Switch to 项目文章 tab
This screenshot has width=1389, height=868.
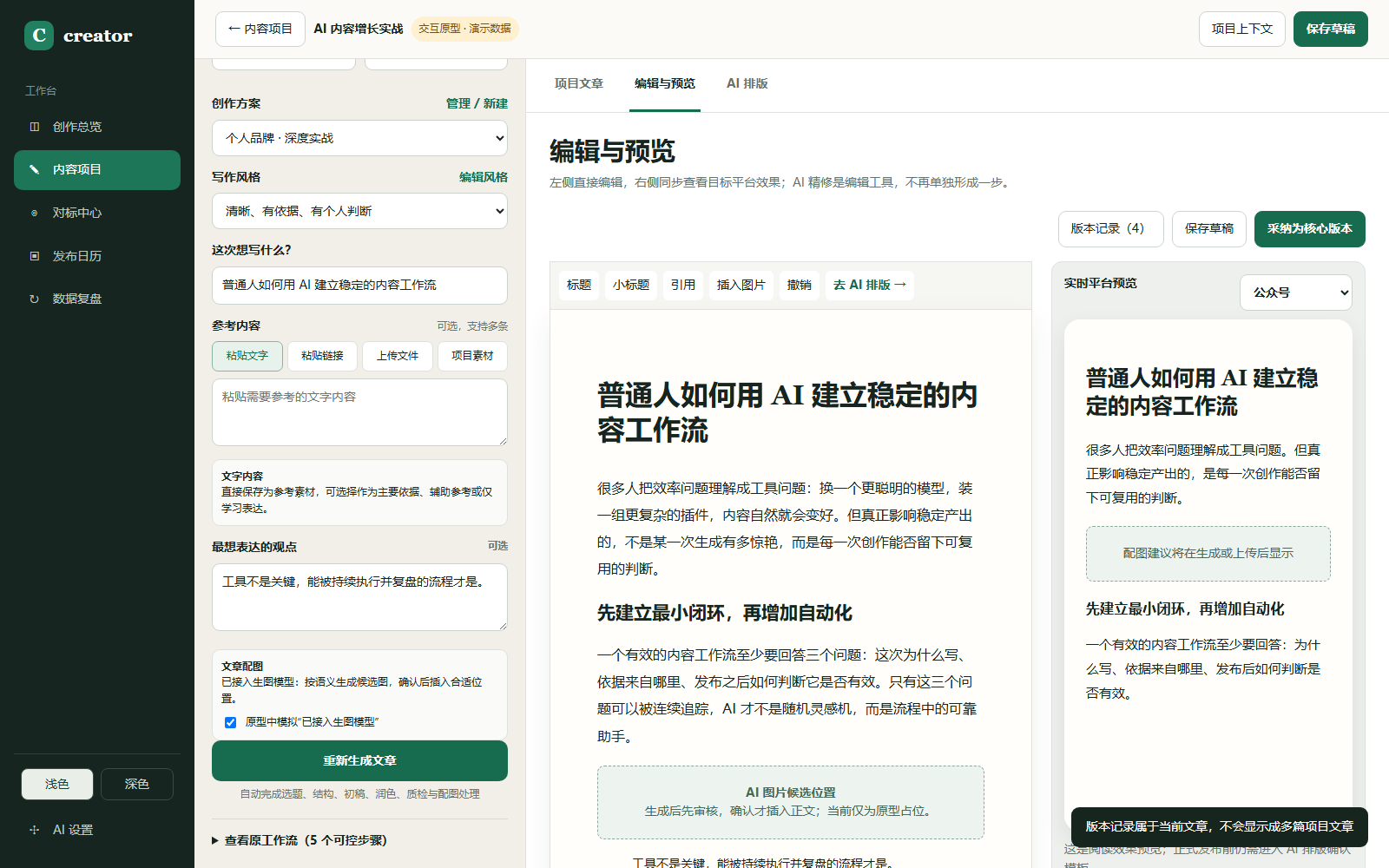[579, 83]
